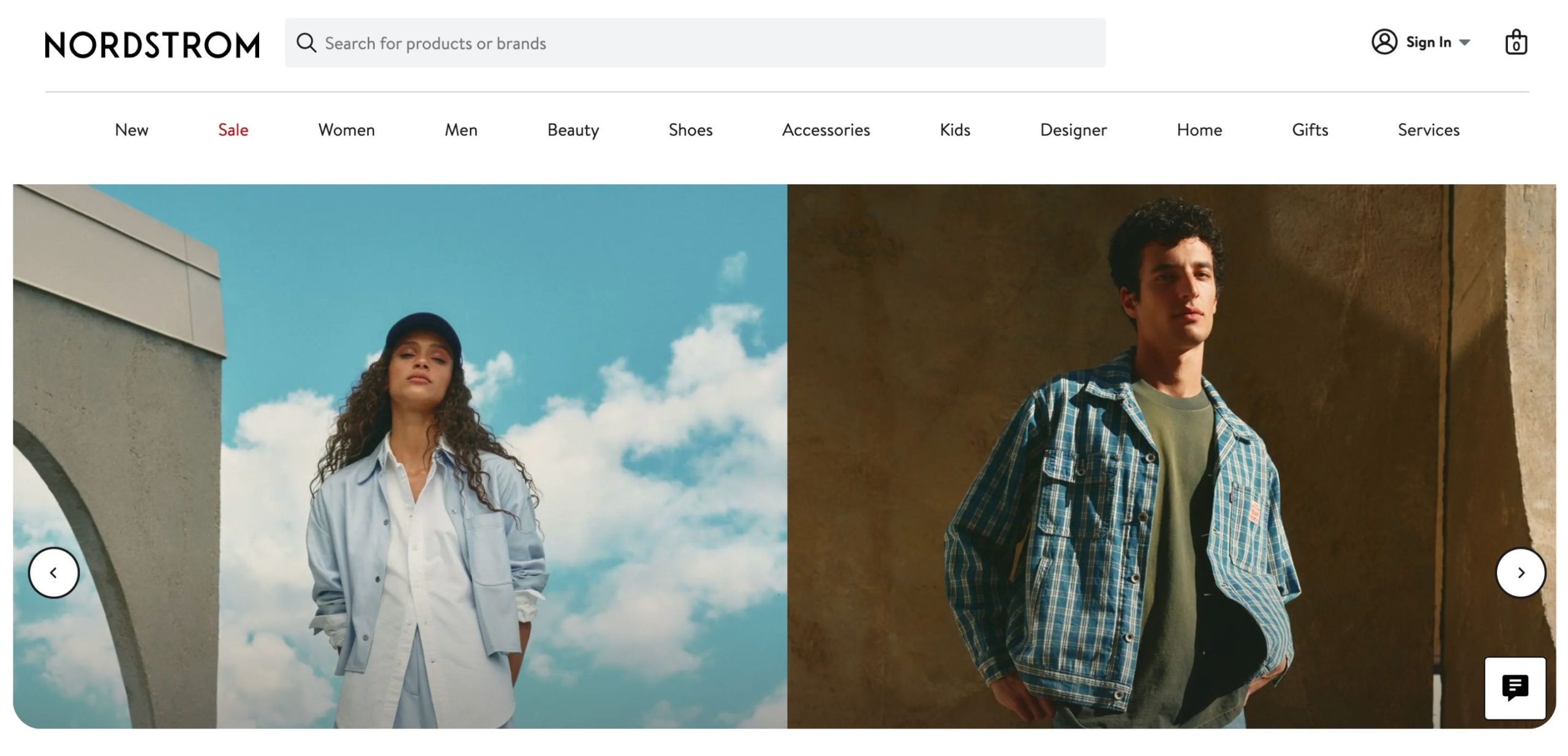
Task: Click the Nordstrom logo
Action: click(152, 45)
